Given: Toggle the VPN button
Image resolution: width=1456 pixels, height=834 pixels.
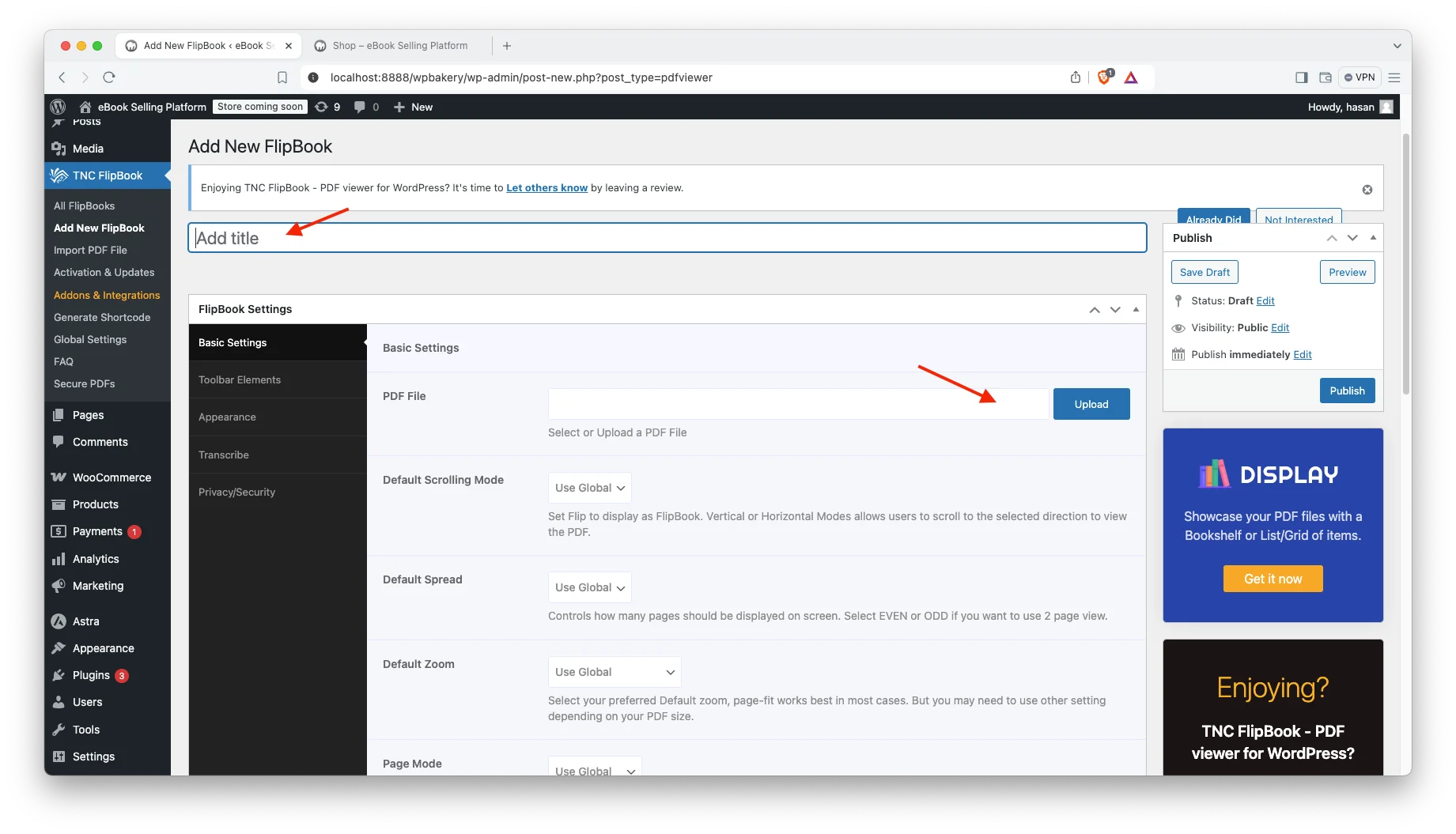Looking at the screenshot, I should (x=1360, y=77).
